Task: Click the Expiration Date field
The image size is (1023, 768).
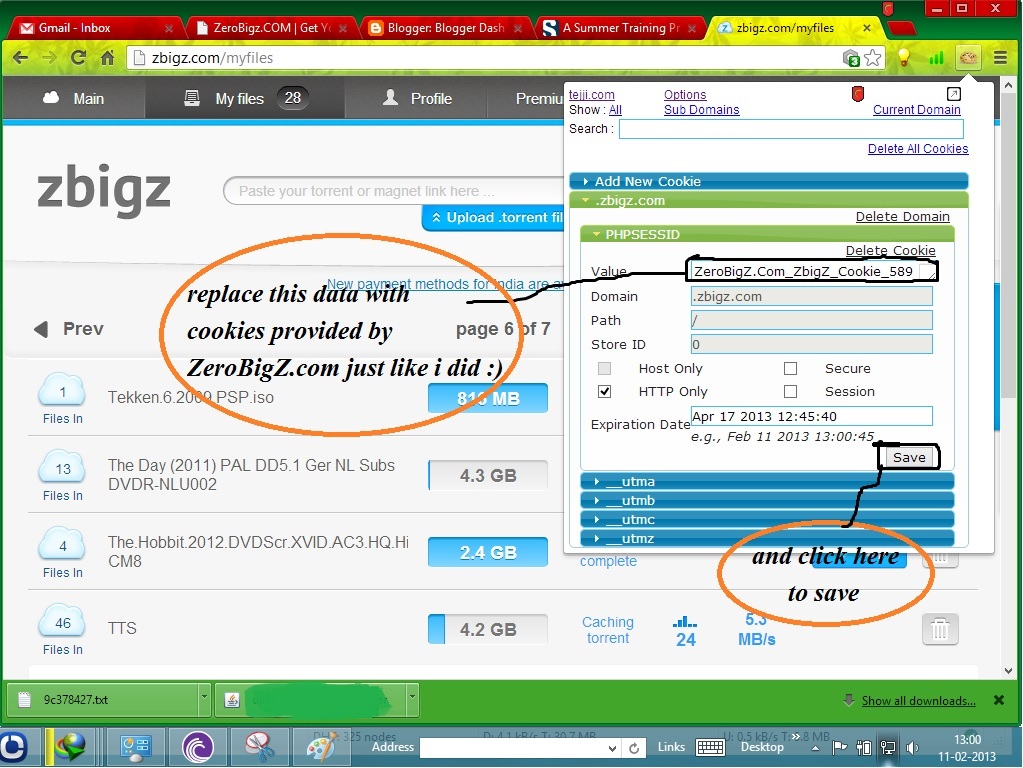Action: click(x=812, y=416)
